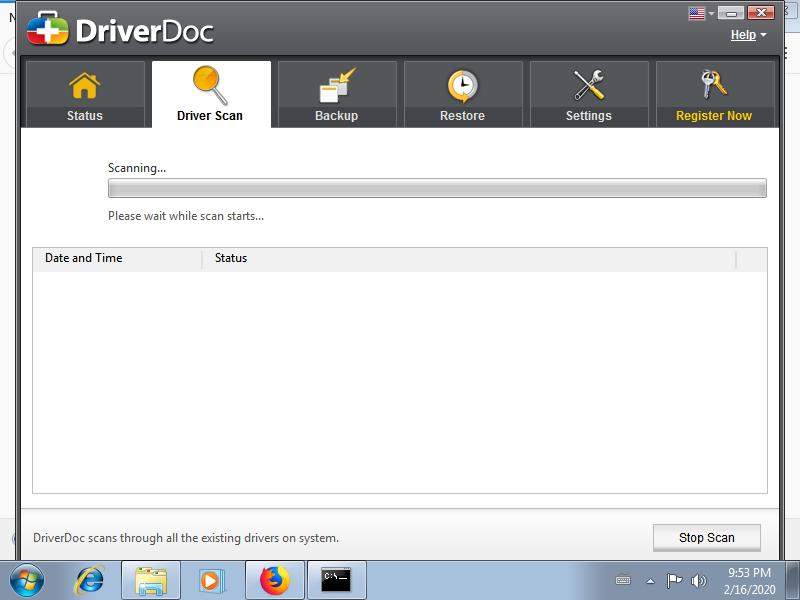The image size is (800, 600).
Task: Select the Driver Scan tab label
Action: (x=210, y=116)
